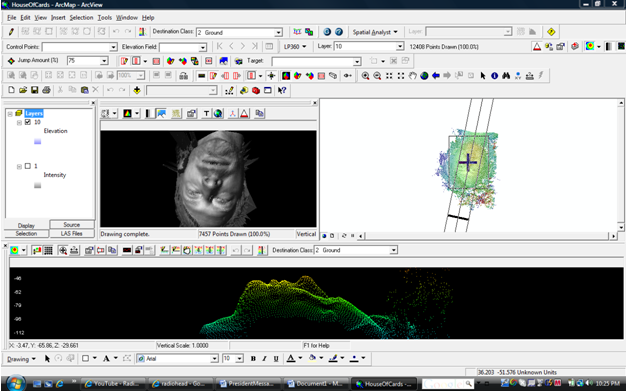Click the text T tool in 3D viewer toolbar
626x392 pixels.
coord(206,114)
